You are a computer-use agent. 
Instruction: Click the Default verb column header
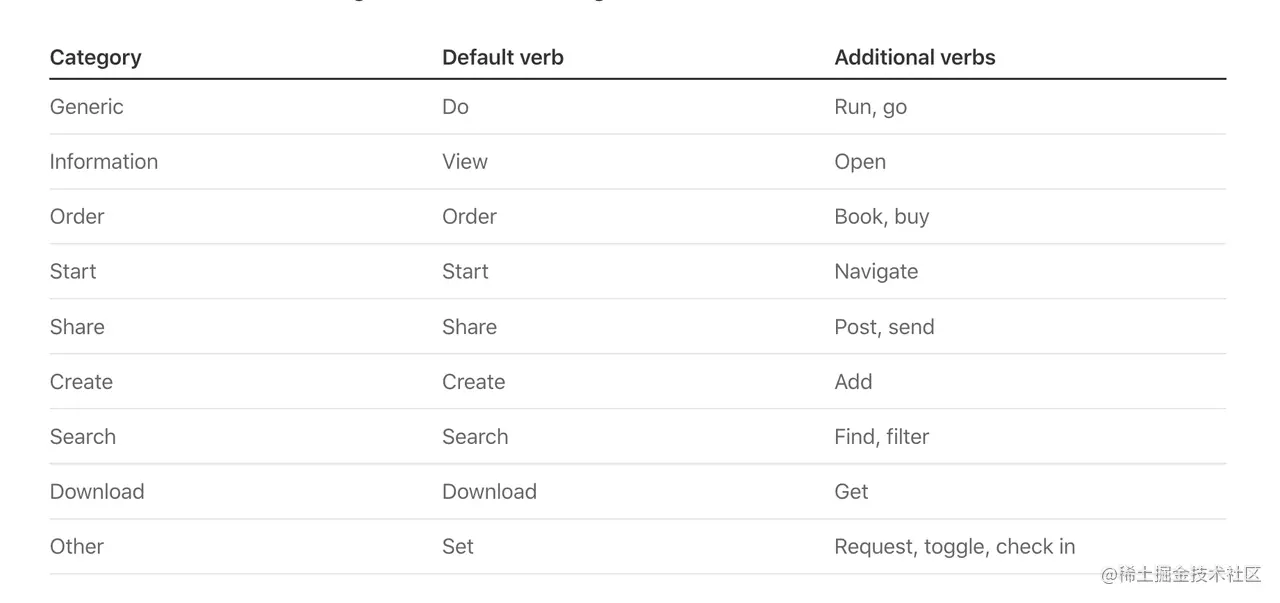pos(502,57)
